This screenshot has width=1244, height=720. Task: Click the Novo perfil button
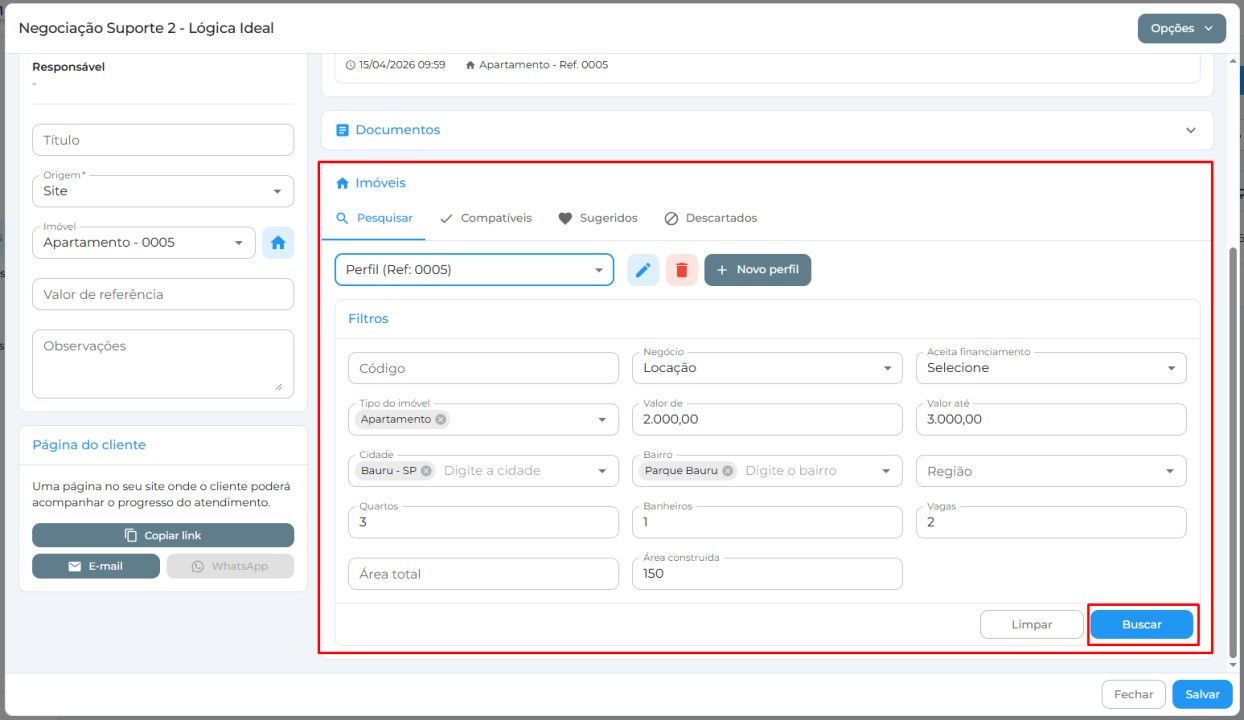tap(758, 270)
